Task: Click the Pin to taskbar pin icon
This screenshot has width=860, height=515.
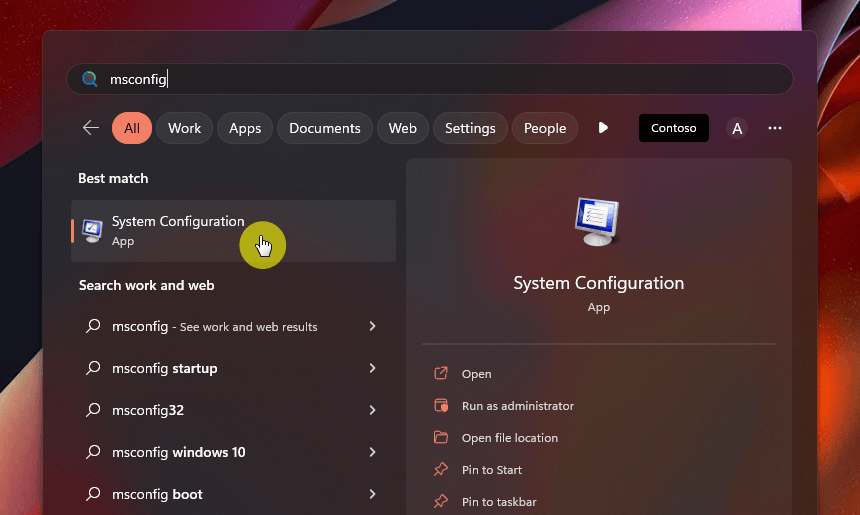Action: [x=441, y=501]
